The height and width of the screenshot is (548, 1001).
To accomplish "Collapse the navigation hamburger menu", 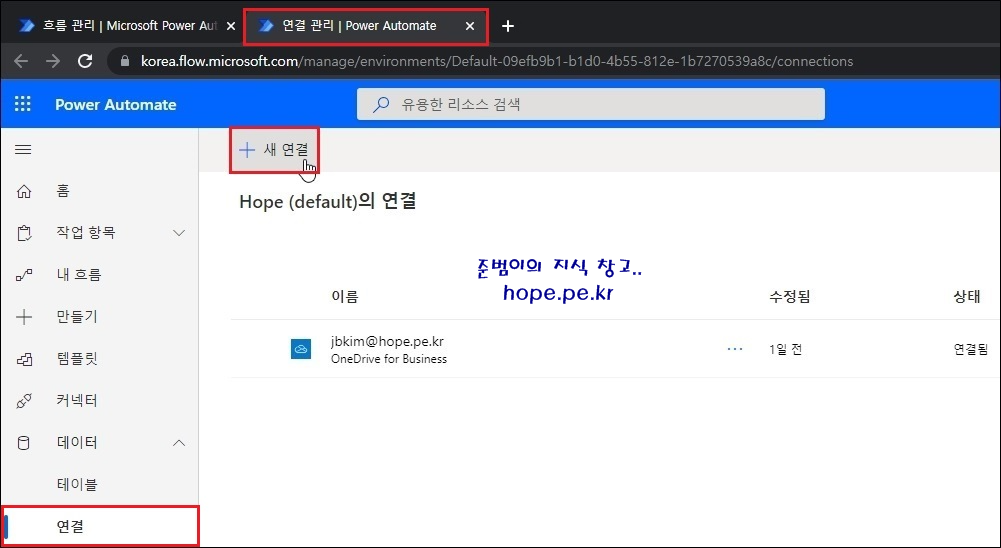I will tap(23, 149).
